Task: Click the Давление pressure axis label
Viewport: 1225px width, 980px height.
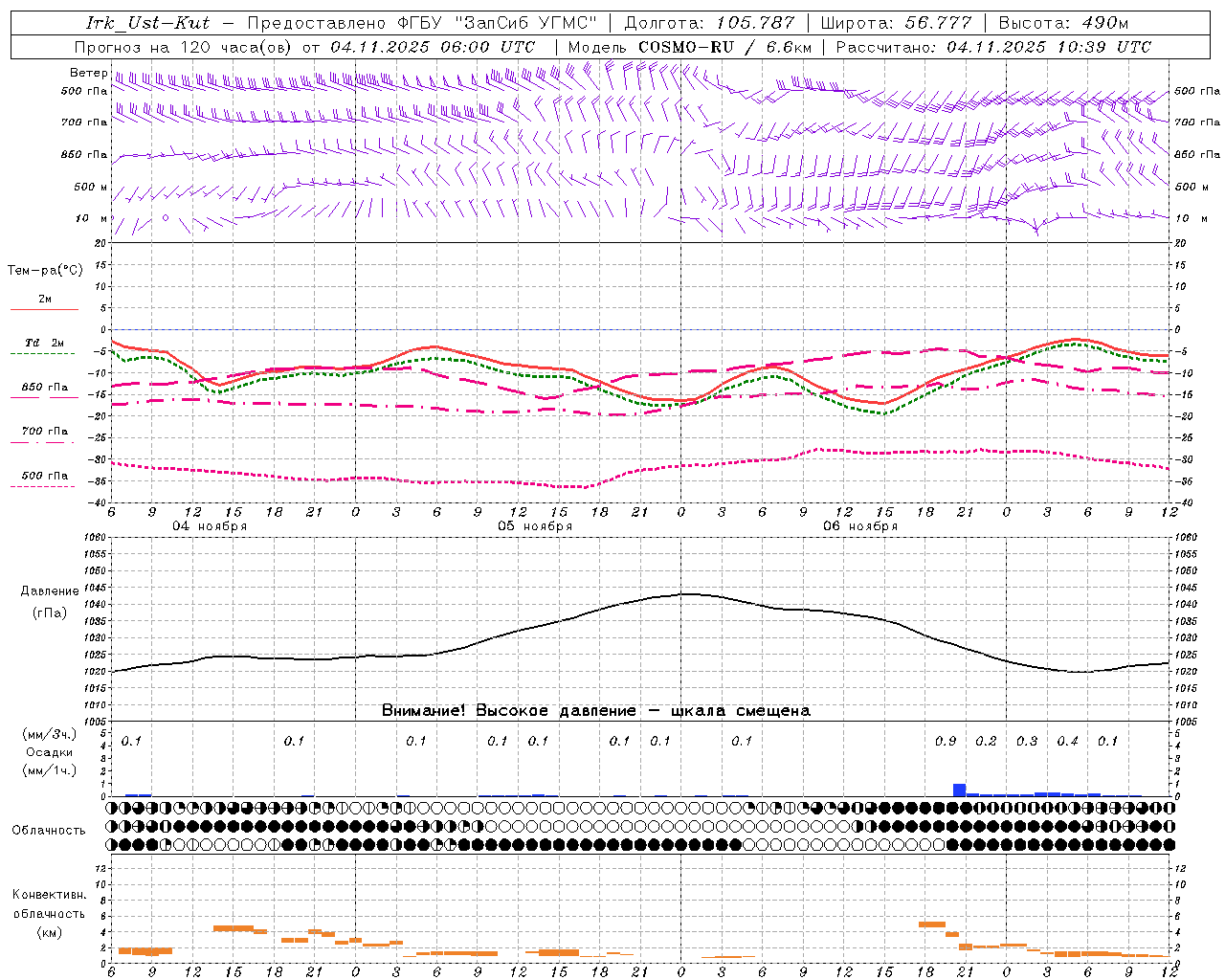Action: pos(50,591)
